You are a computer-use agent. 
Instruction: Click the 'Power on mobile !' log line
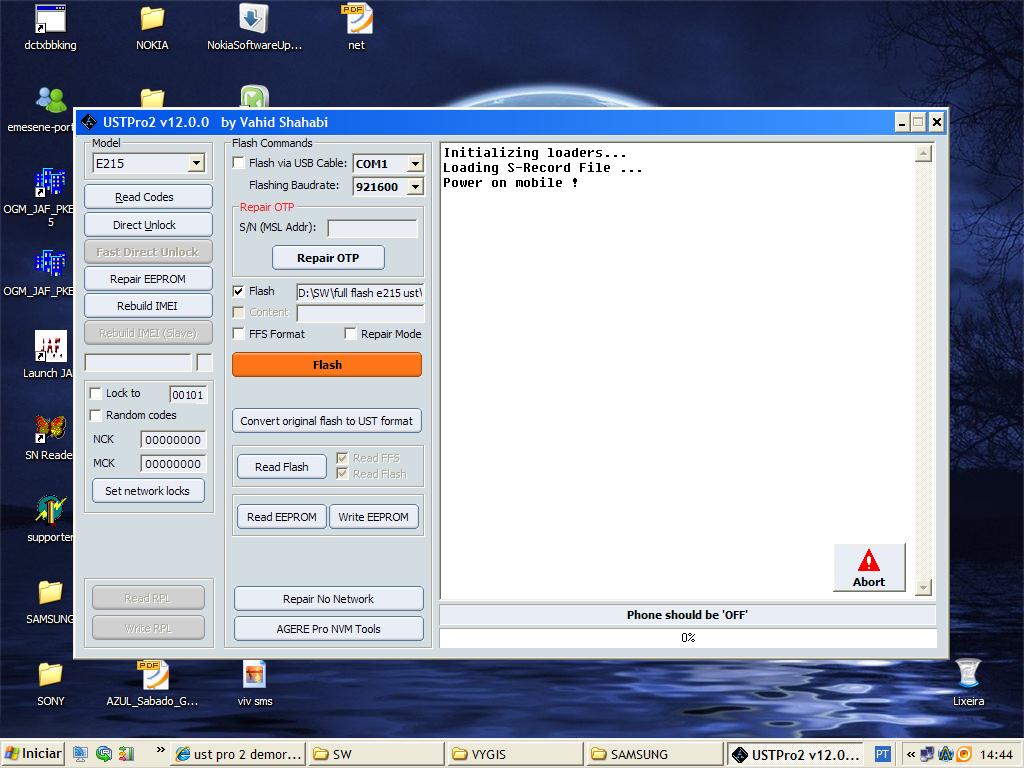pyautogui.click(x=510, y=183)
